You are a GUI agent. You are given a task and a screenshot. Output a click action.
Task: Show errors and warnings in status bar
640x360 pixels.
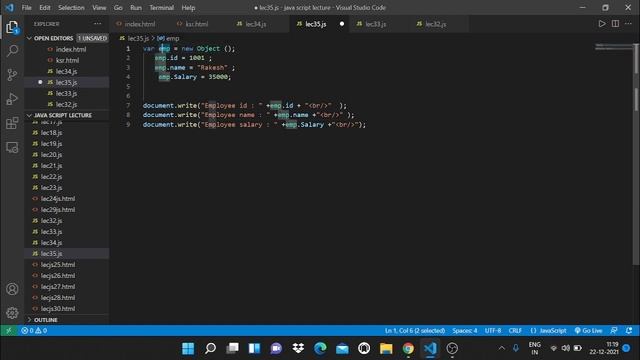34,331
